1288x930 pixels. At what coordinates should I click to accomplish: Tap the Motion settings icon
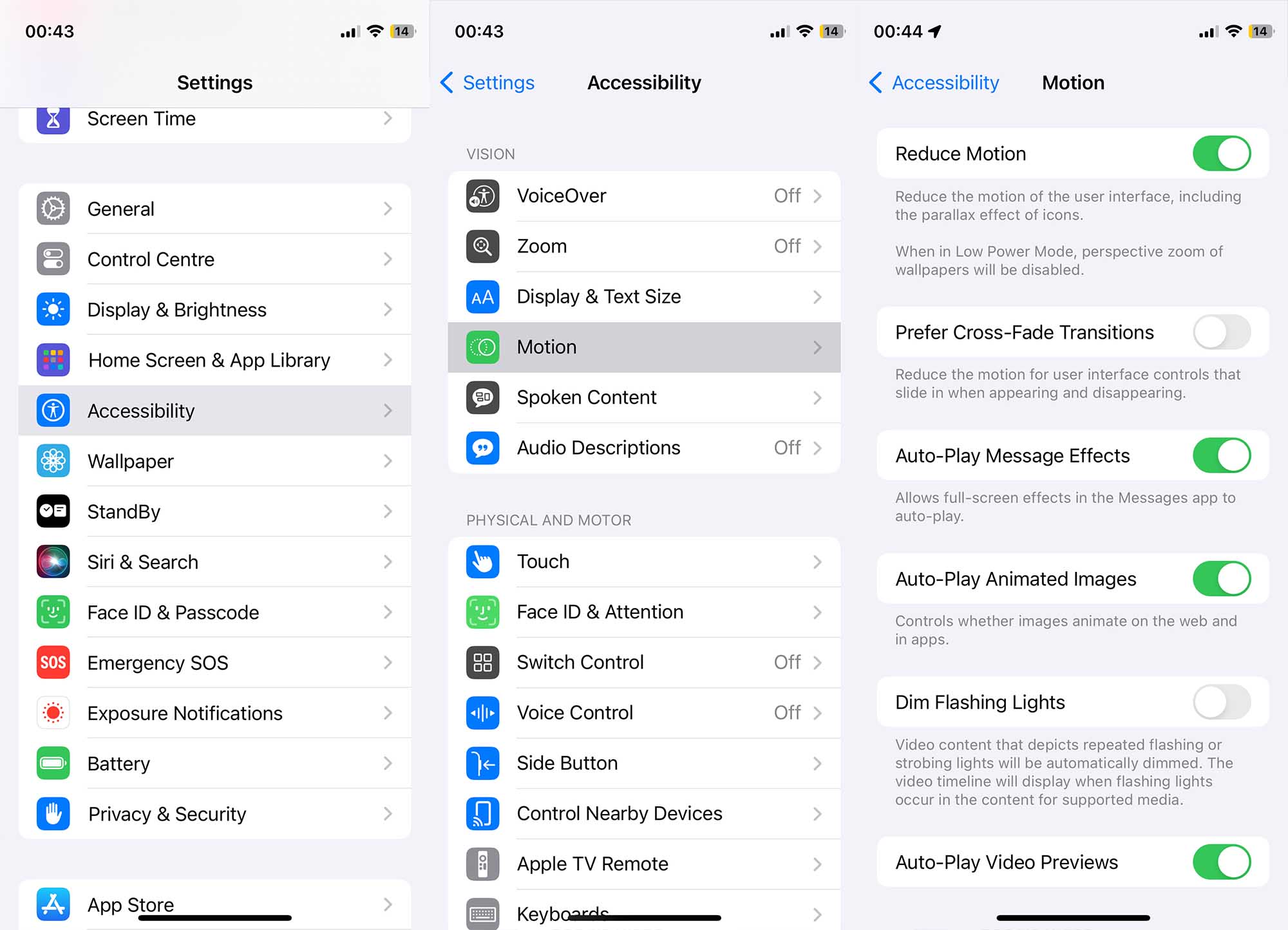pos(483,347)
